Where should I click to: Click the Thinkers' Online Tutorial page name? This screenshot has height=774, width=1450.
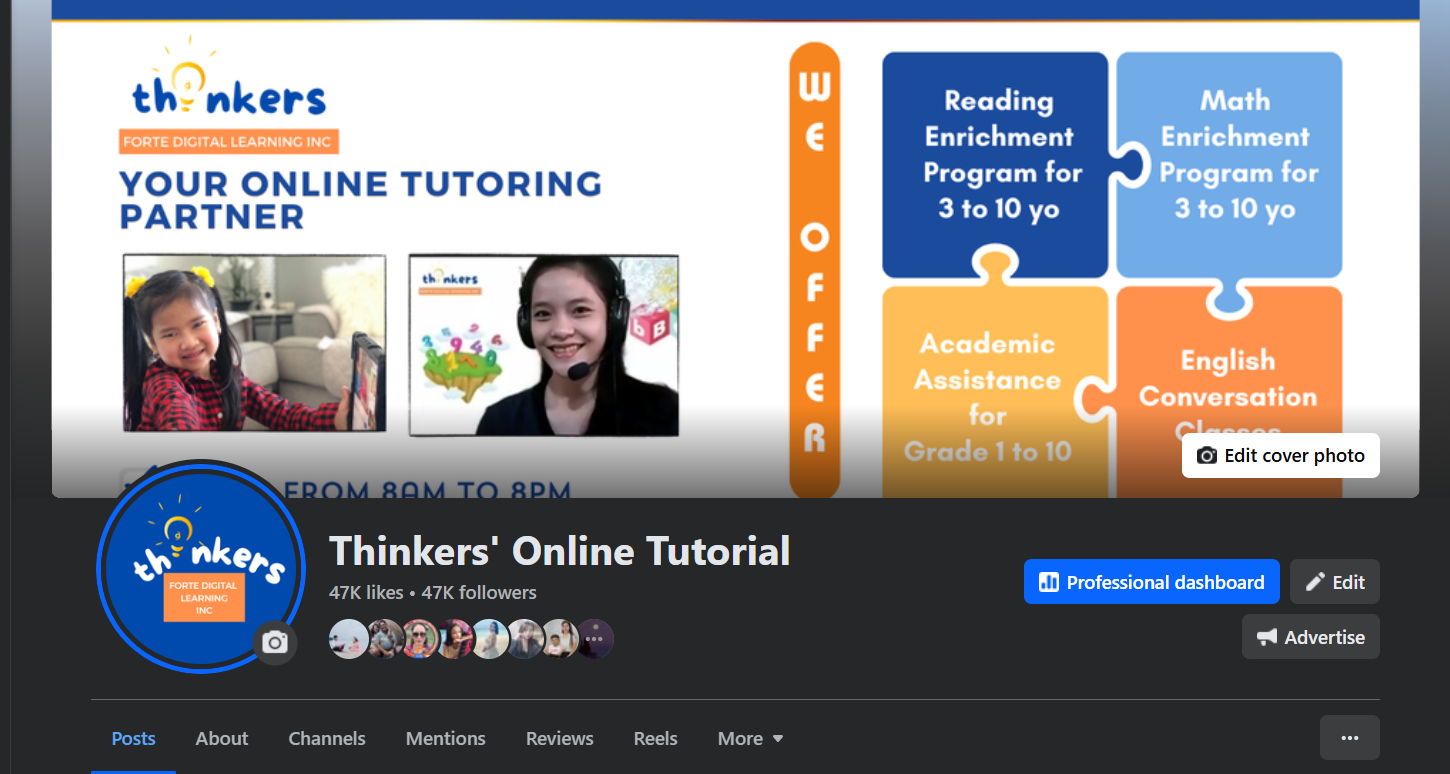tap(559, 551)
